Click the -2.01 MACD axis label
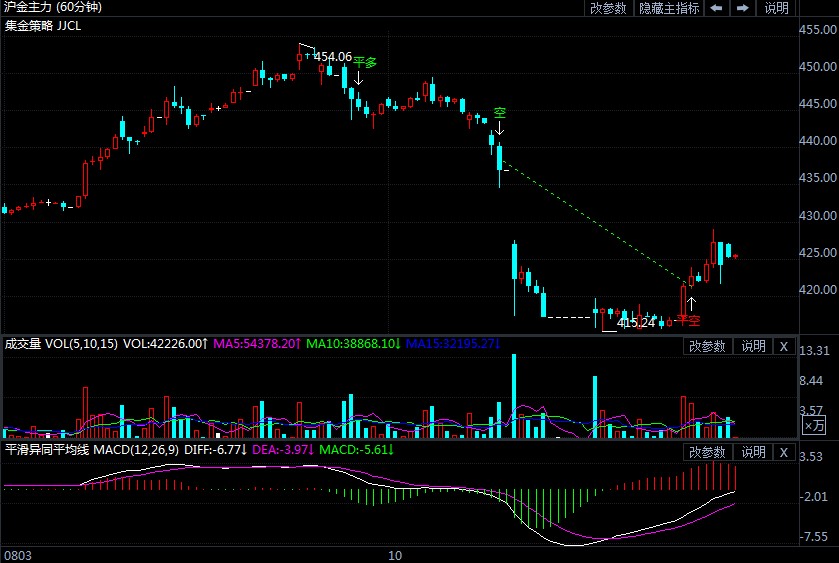 813,497
